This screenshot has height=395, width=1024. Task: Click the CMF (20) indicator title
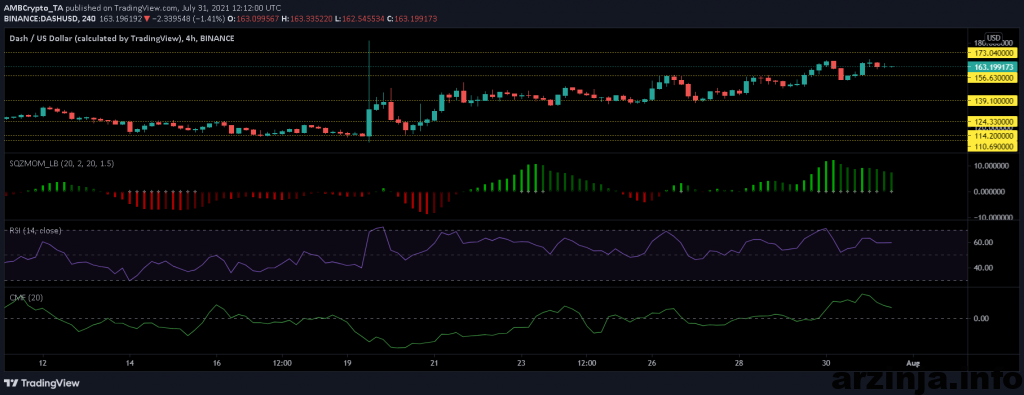click(x=26, y=297)
